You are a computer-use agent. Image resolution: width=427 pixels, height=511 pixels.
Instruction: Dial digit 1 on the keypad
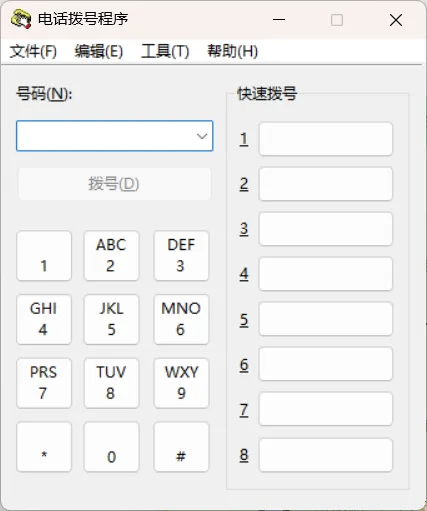pos(44,256)
